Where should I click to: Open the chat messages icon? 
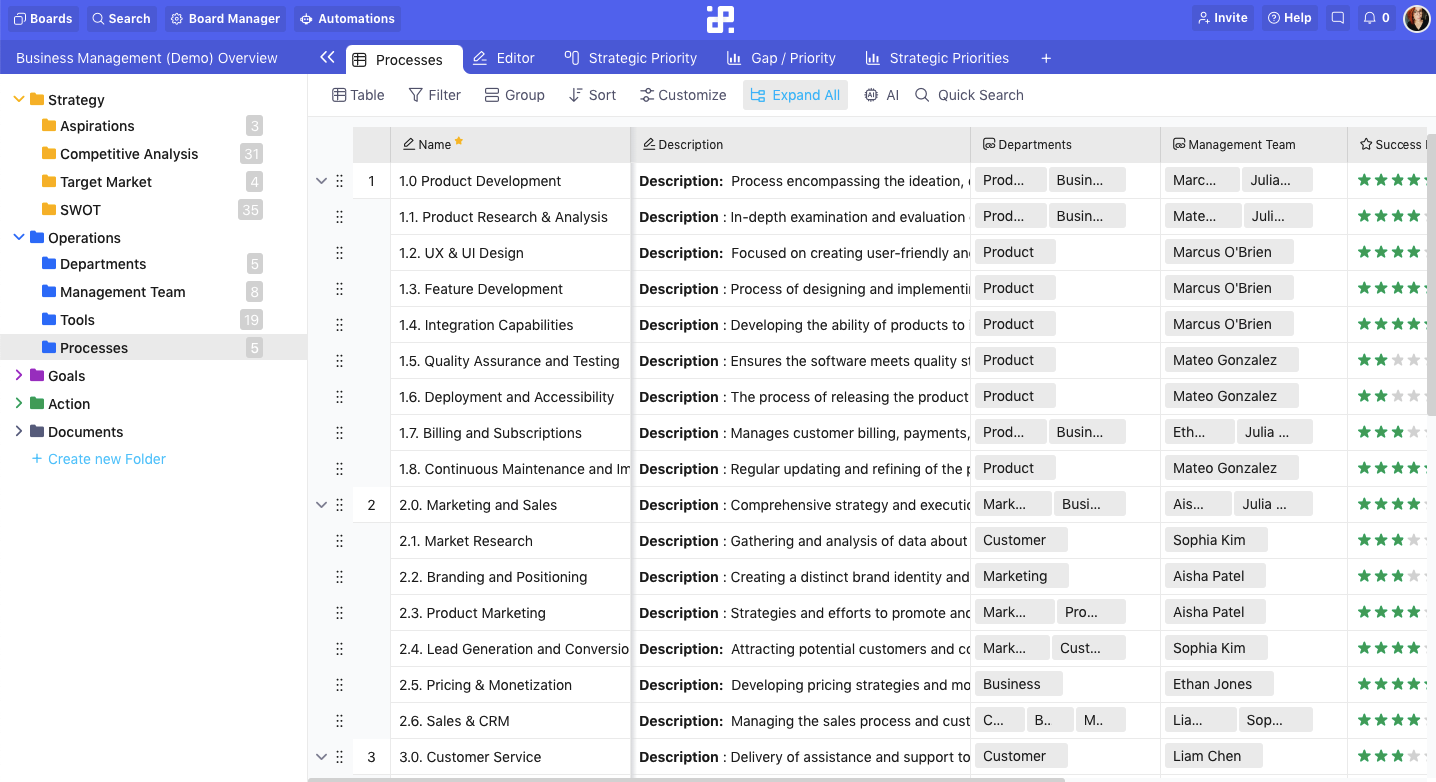tap(1337, 18)
